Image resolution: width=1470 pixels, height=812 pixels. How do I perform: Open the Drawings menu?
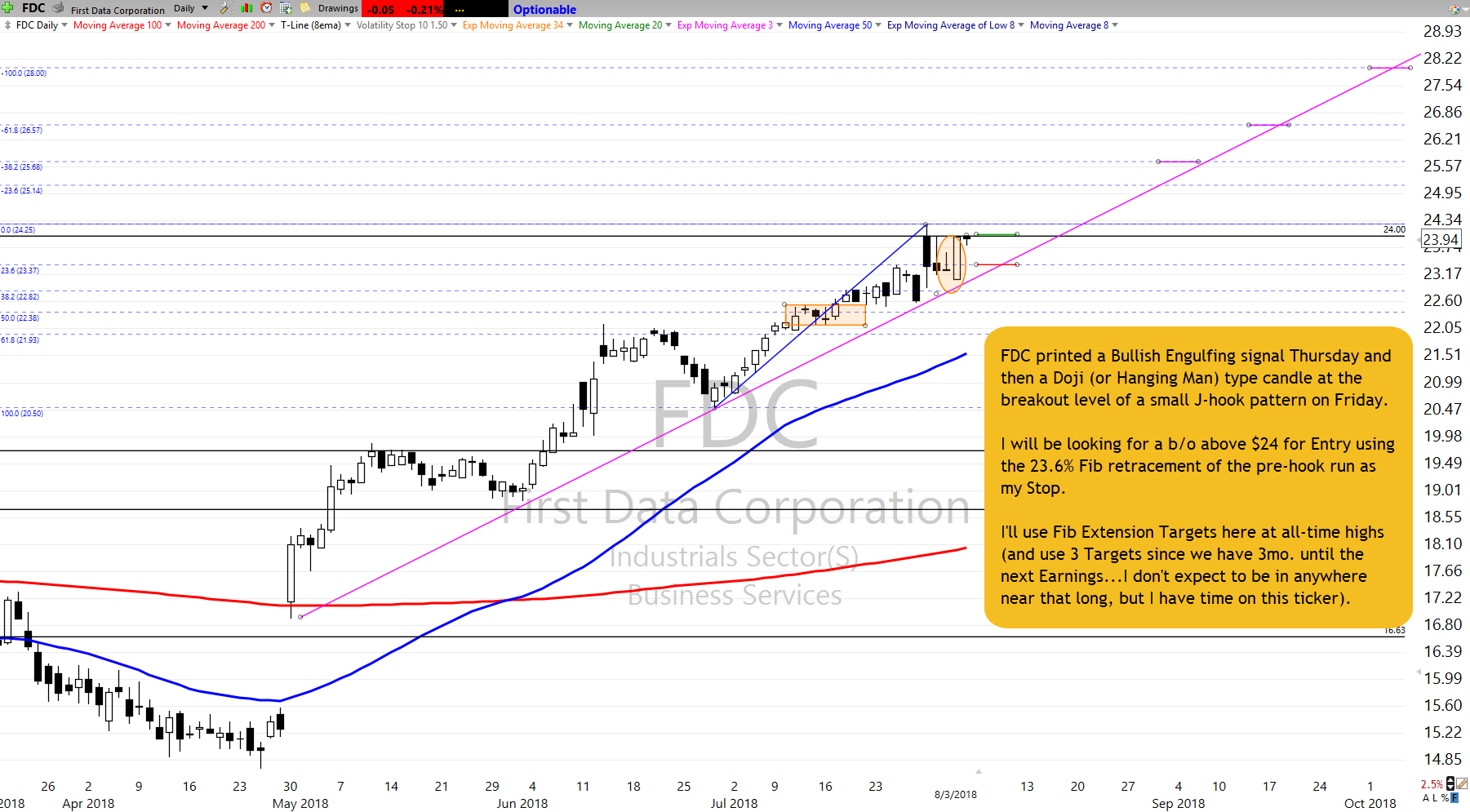click(338, 8)
